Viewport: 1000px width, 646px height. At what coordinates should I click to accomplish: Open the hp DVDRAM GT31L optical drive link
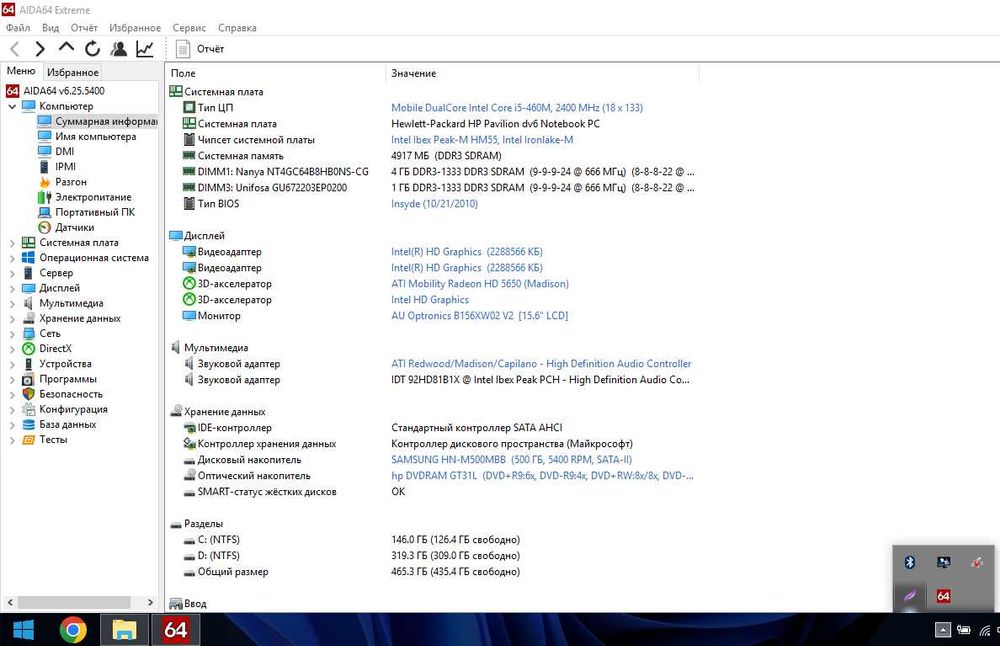542,475
